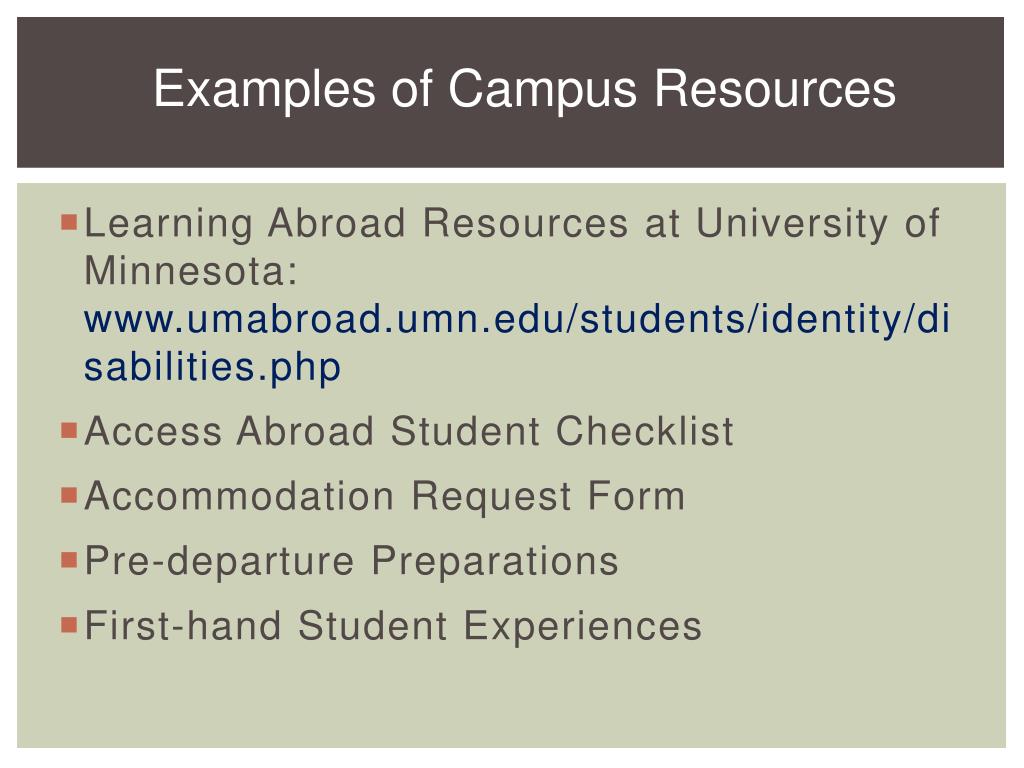Click the word Checklist in second bullet
Image resolution: width=1024 pixels, height=768 pixels.
(x=645, y=431)
